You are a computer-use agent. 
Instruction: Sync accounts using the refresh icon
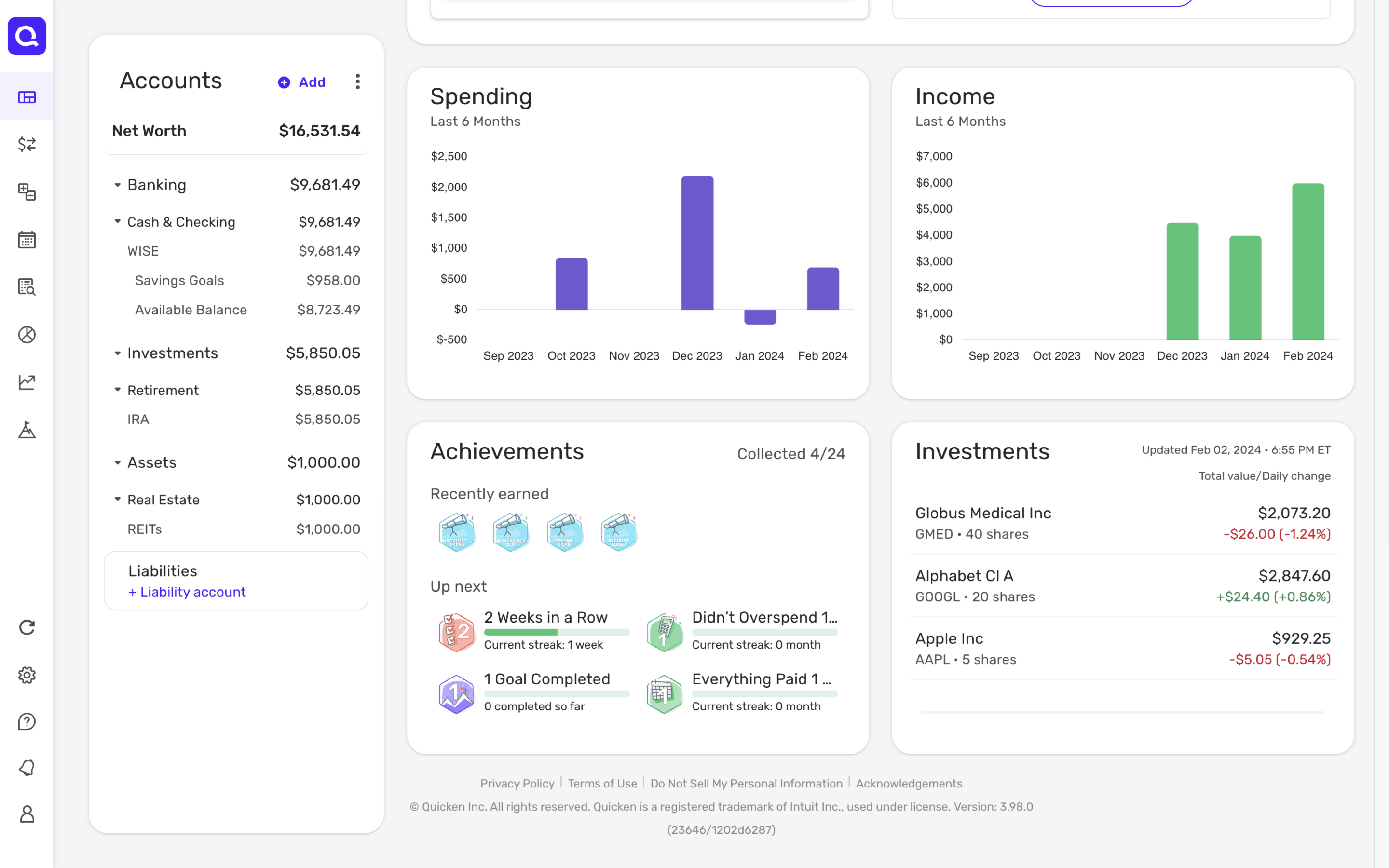(x=27, y=627)
